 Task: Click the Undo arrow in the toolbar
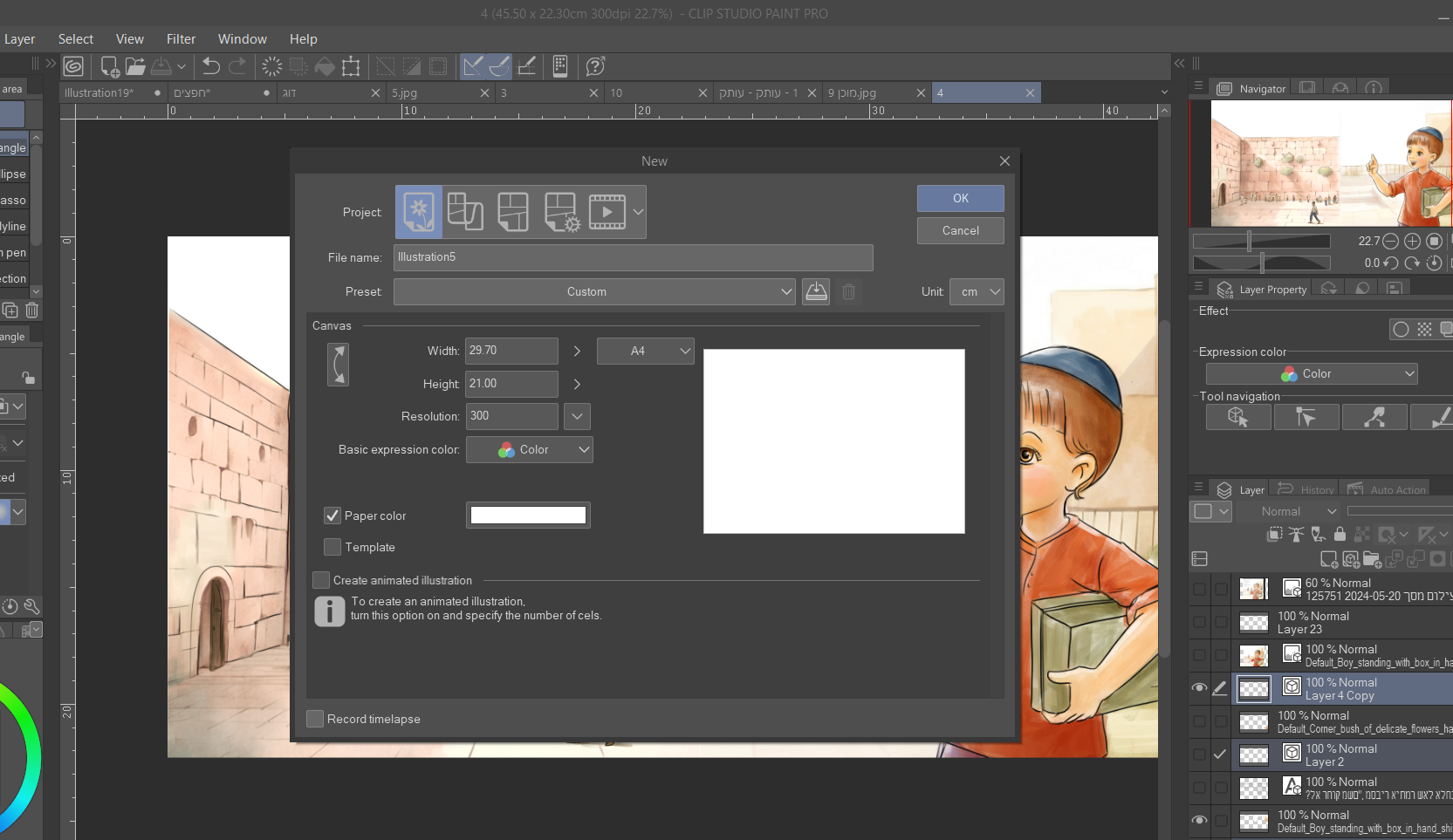tap(211, 66)
